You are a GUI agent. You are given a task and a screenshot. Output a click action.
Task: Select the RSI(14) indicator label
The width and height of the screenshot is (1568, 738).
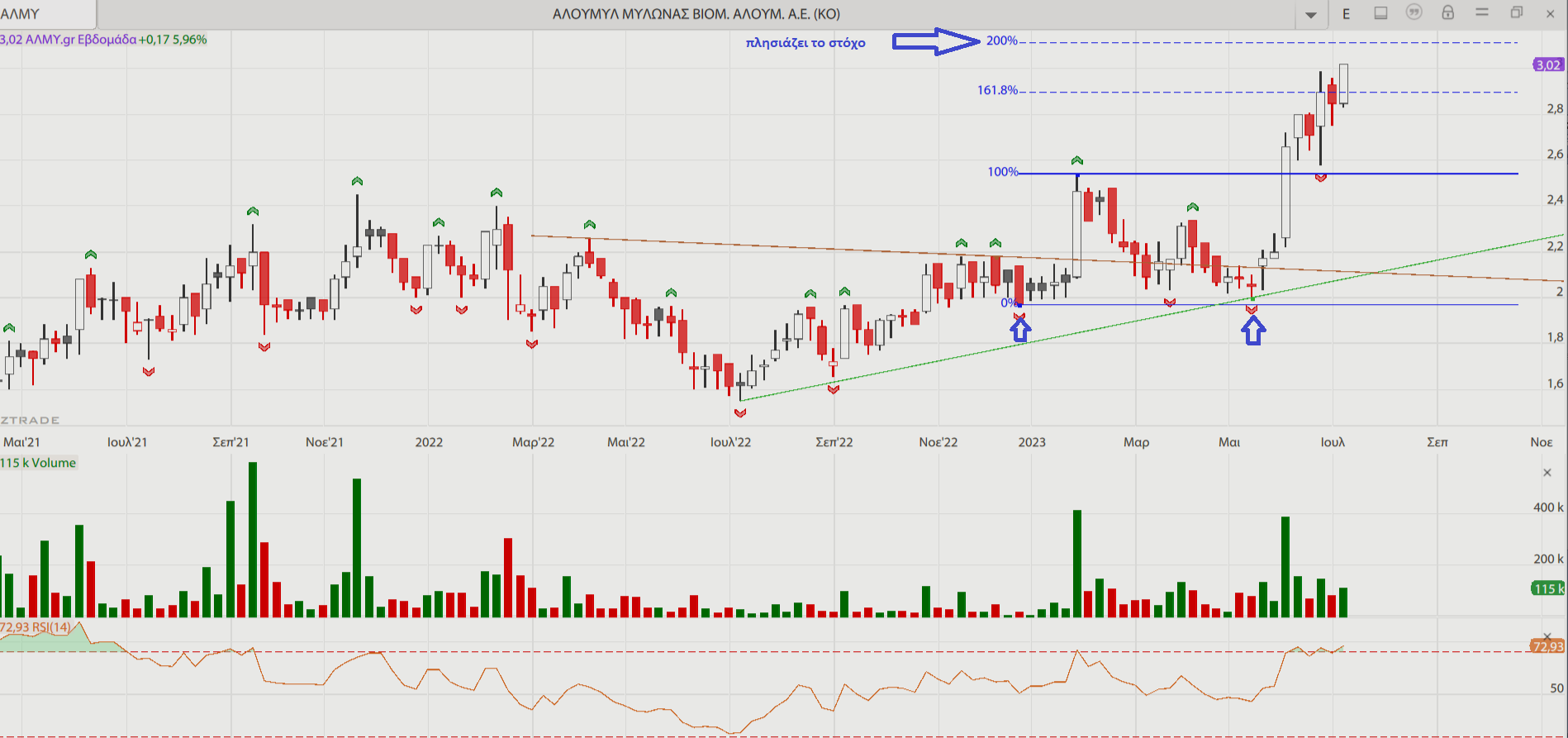(36, 627)
